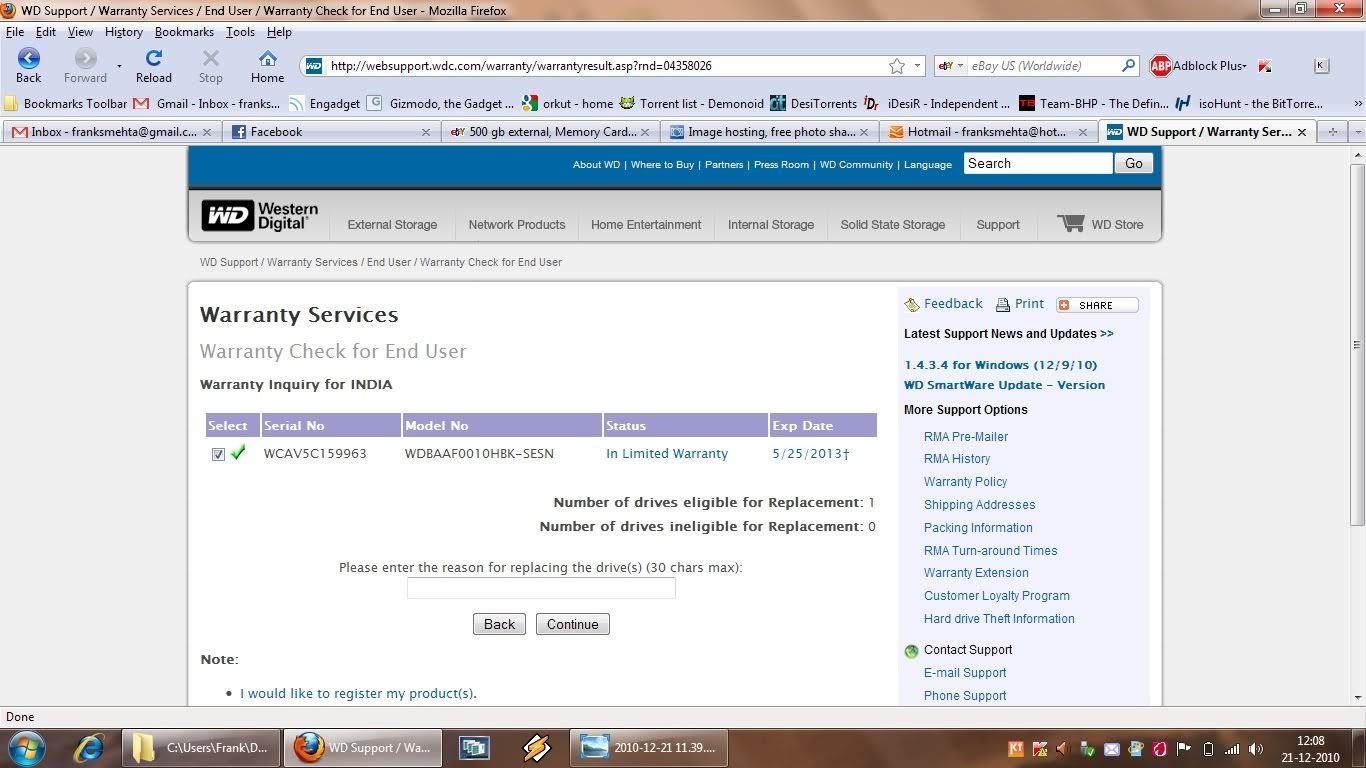Open the Warranty Extension link
Image resolution: width=1366 pixels, height=768 pixels.
(x=976, y=573)
